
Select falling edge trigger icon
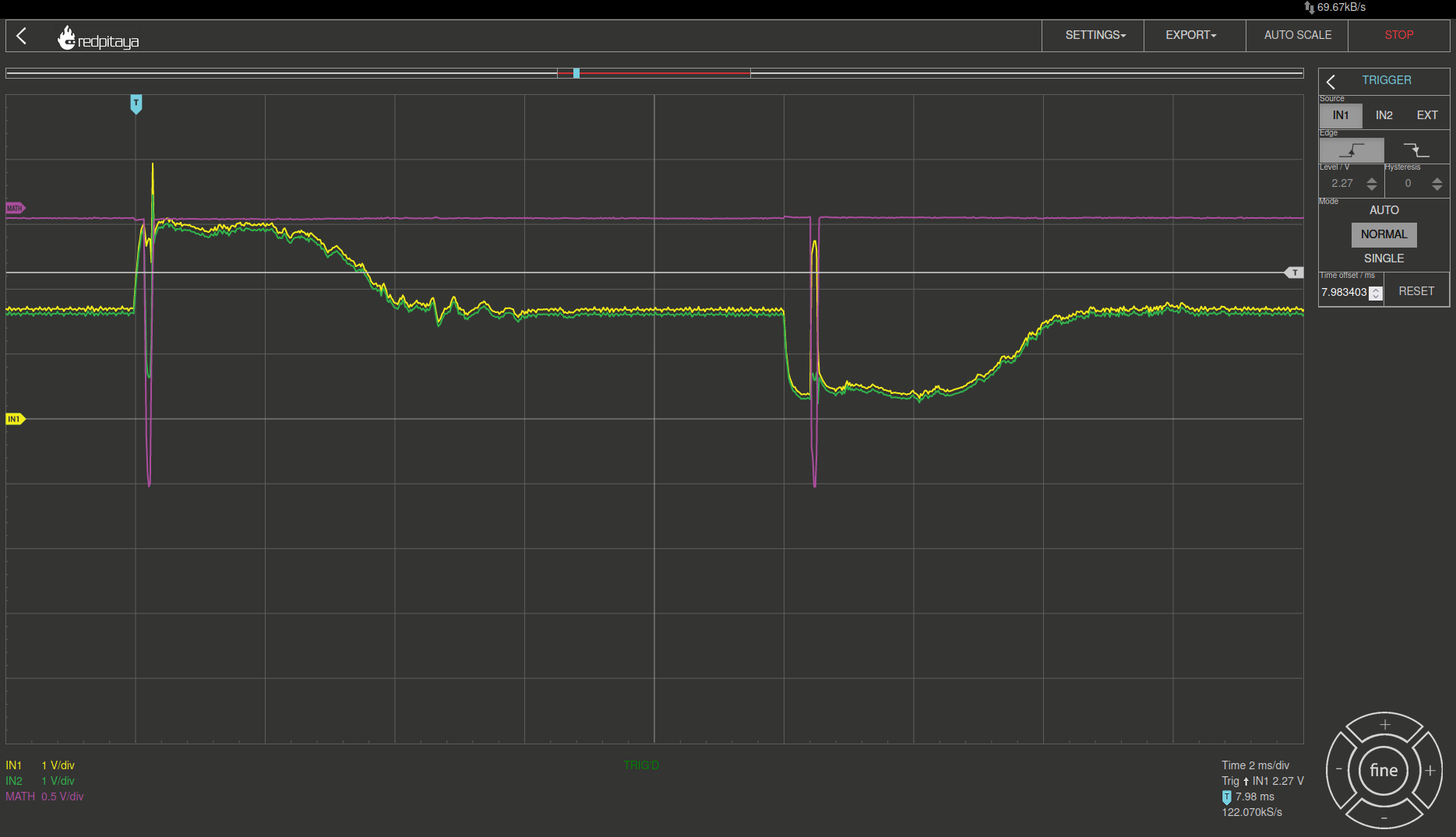1416,149
